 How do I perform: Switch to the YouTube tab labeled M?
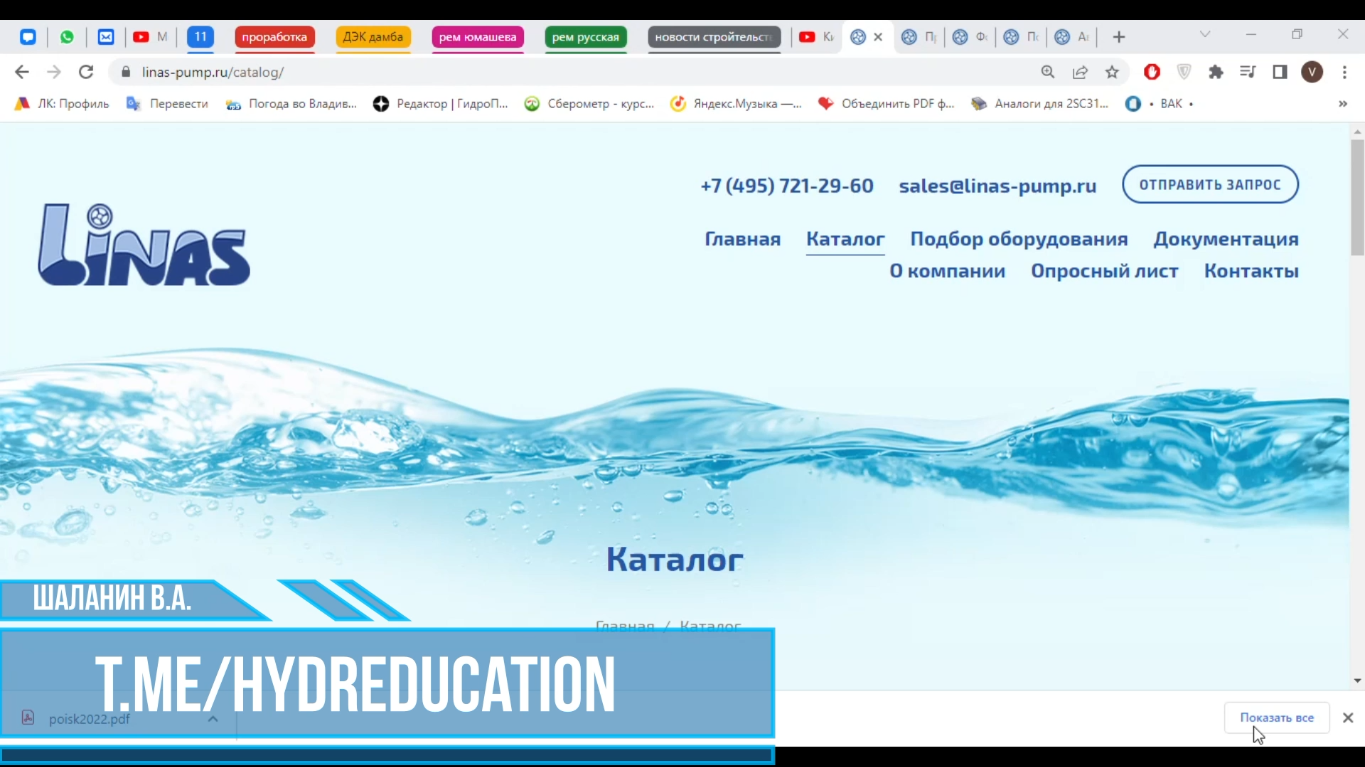pos(150,37)
